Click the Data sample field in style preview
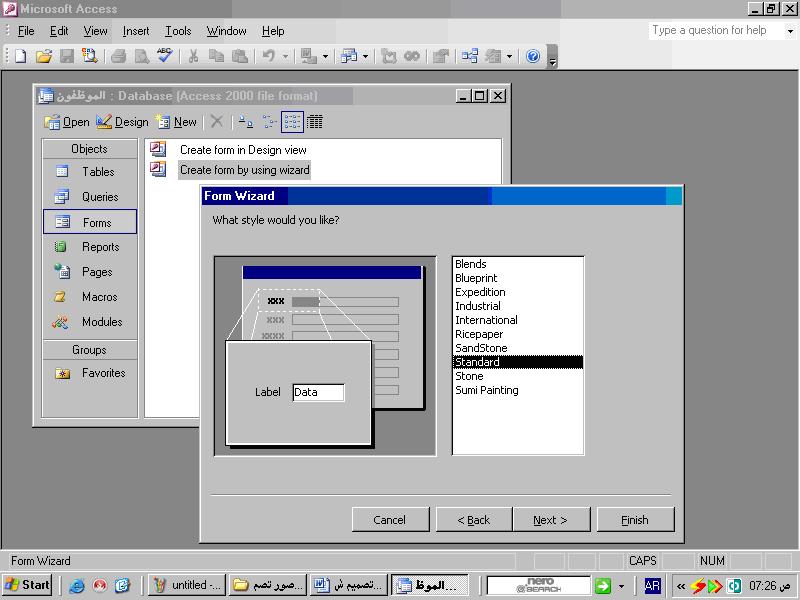This screenshot has width=800, height=600. click(318, 392)
